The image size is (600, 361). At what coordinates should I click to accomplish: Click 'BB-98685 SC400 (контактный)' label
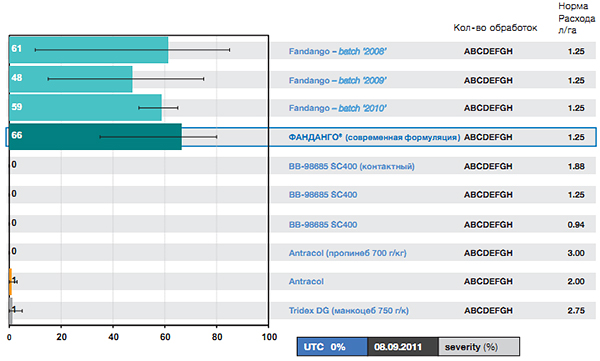pos(351,167)
